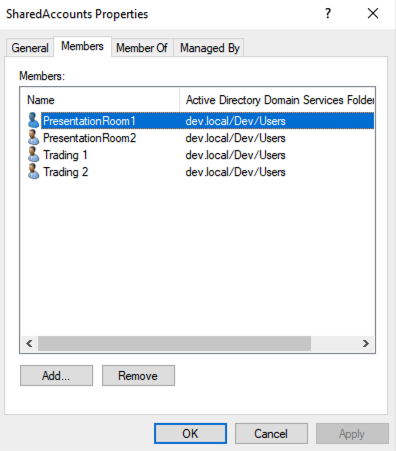Click the horizontal scrollbar right arrow
Screen dimensions: 396x451
[x=366, y=343]
